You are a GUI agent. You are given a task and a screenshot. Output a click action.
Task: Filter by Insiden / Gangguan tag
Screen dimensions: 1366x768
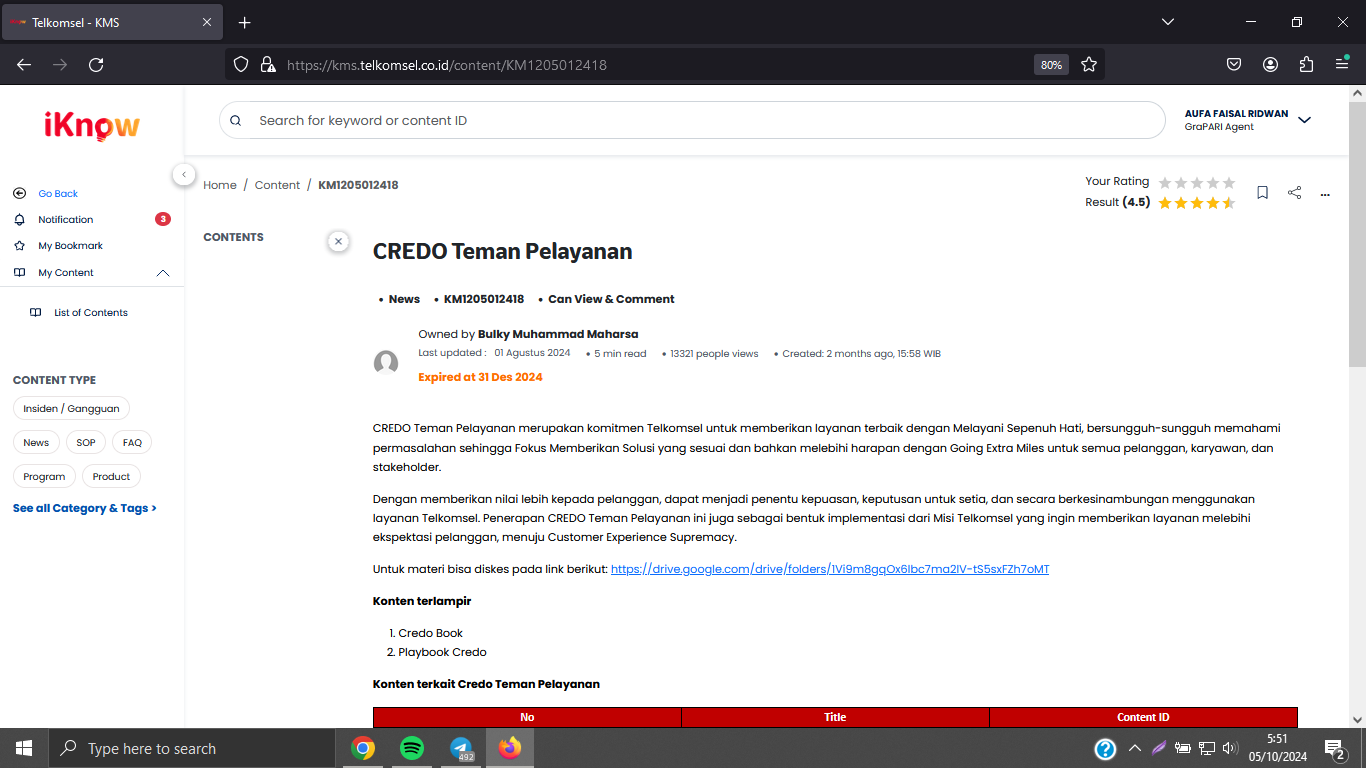[71, 408]
